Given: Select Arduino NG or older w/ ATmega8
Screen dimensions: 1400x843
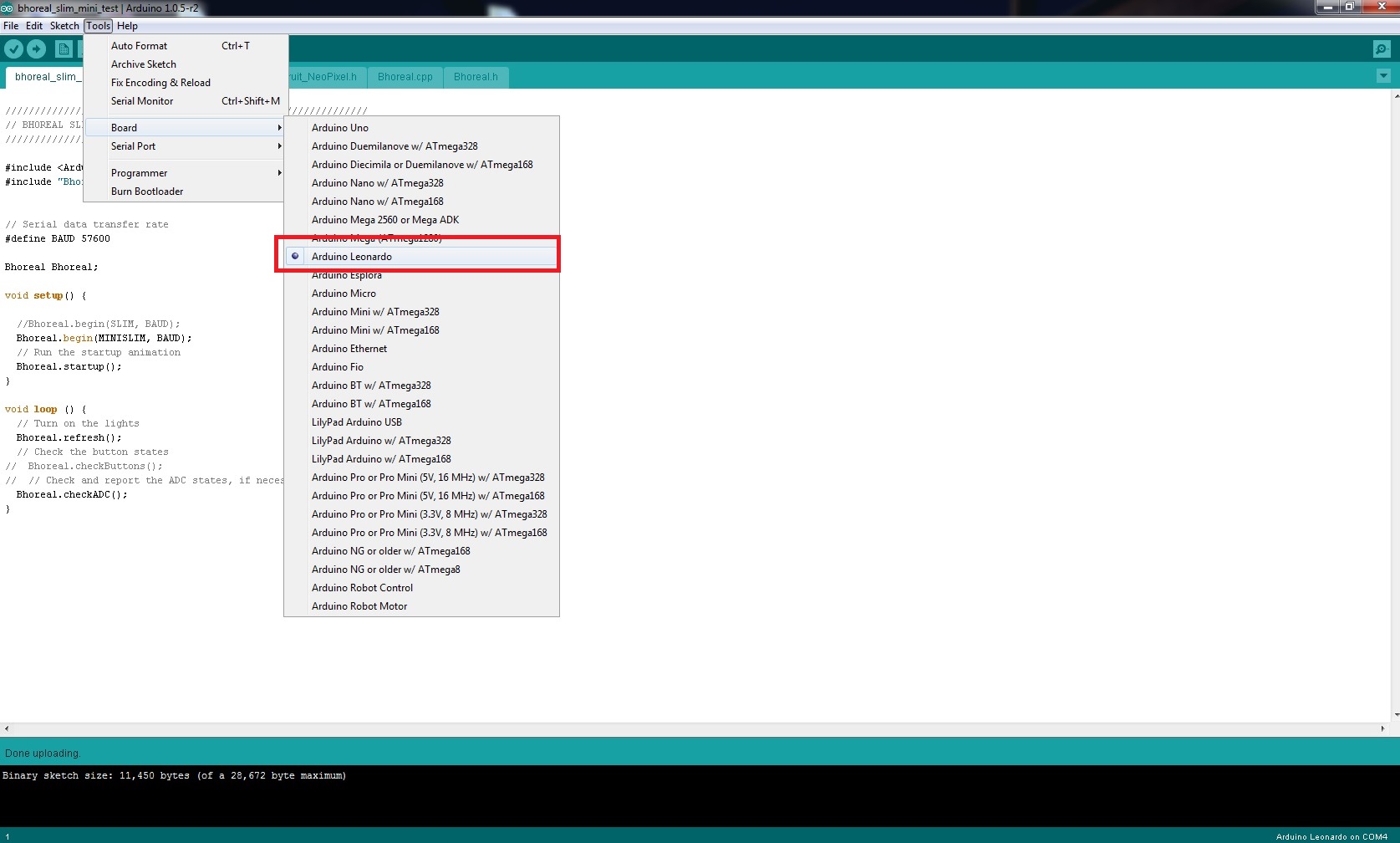Looking at the screenshot, I should (422, 570).
